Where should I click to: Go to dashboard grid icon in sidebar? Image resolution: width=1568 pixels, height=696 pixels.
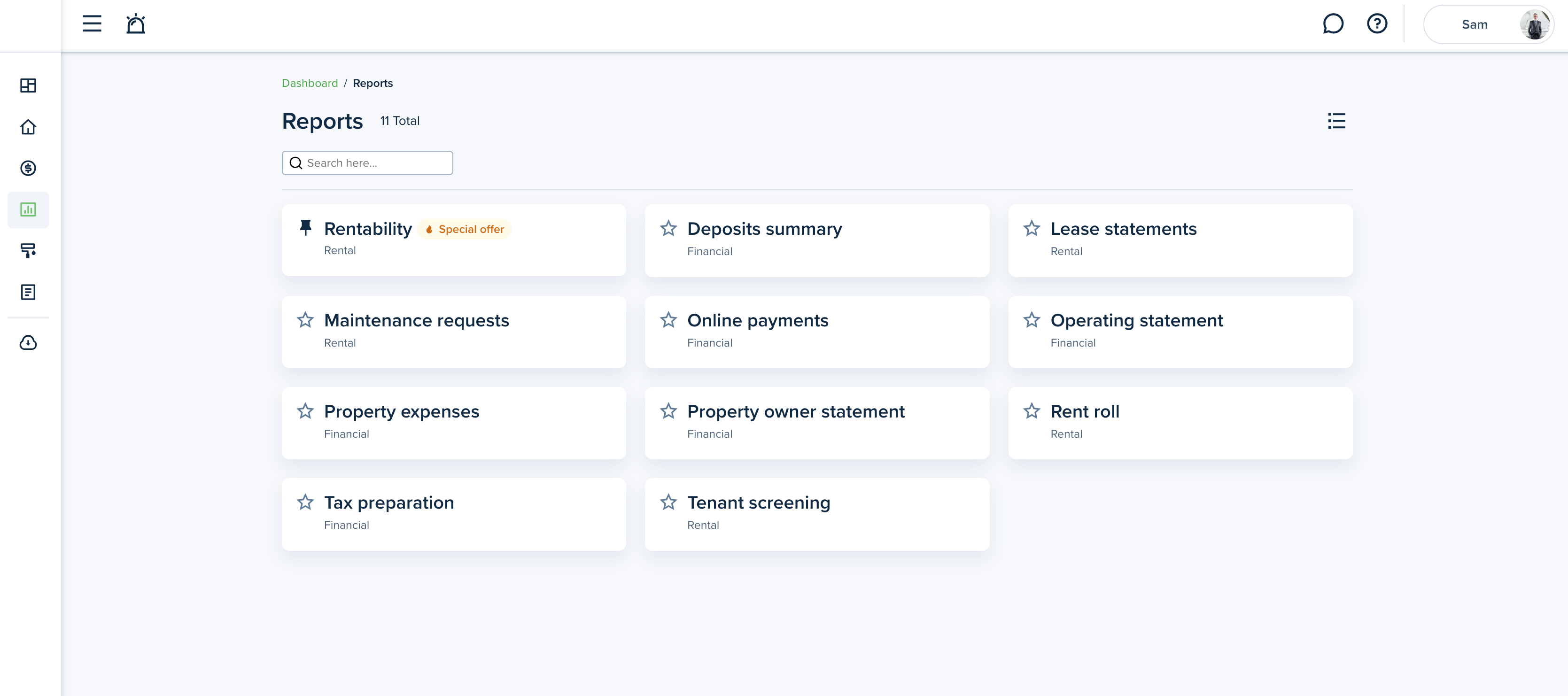click(x=28, y=85)
